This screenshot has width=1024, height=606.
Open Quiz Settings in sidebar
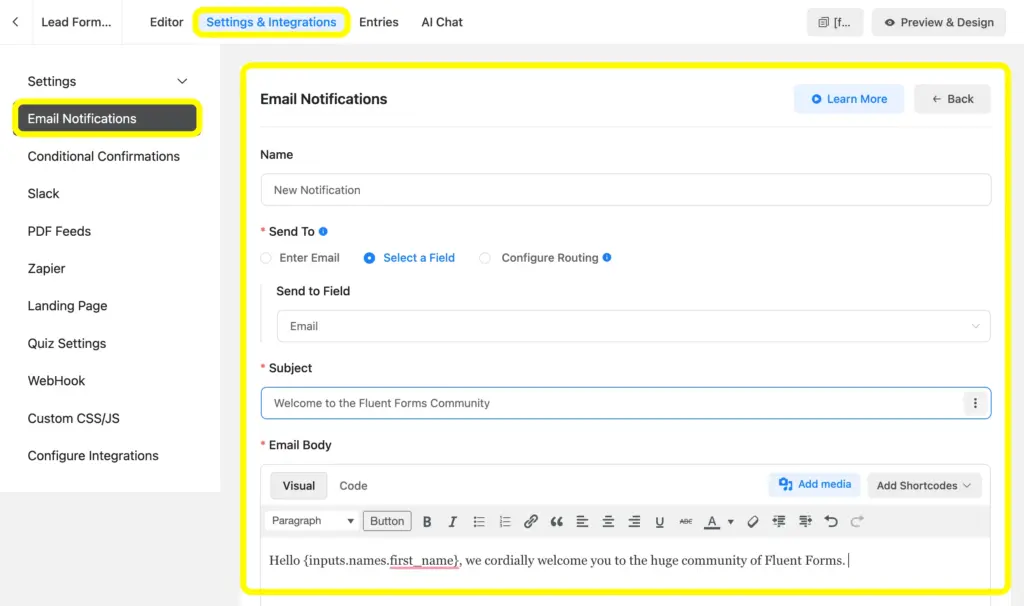click(67, 343)
